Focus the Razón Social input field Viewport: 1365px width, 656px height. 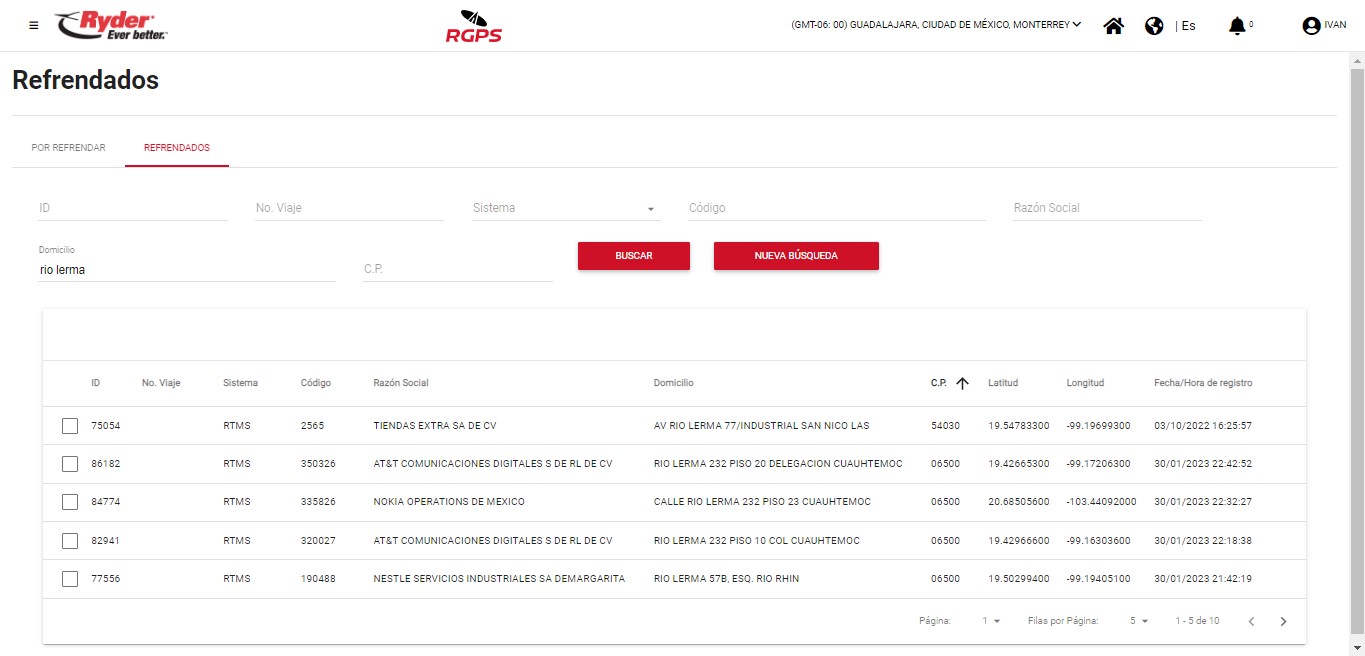(x=1107, y=208)
